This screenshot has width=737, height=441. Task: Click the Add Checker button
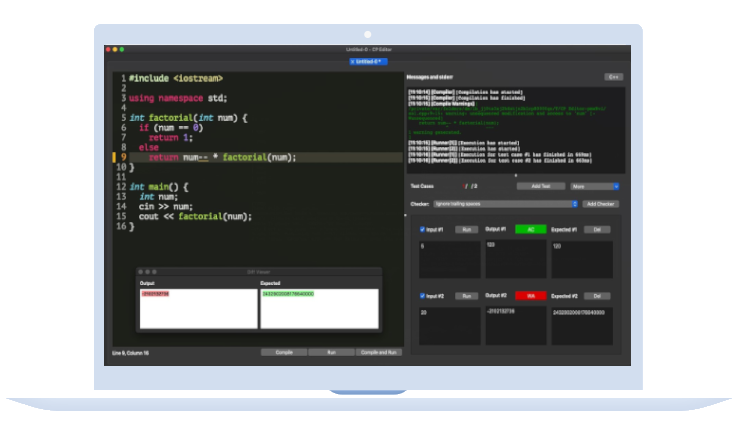pyautogui.click(x=601, y=204)
